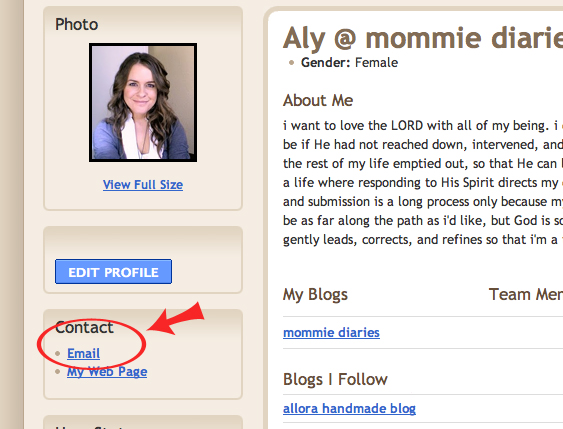Image resolution: width=563 pixels, height=429 pixels.
Task: Open the profile photo thumbnail
Action: point(143,102)
